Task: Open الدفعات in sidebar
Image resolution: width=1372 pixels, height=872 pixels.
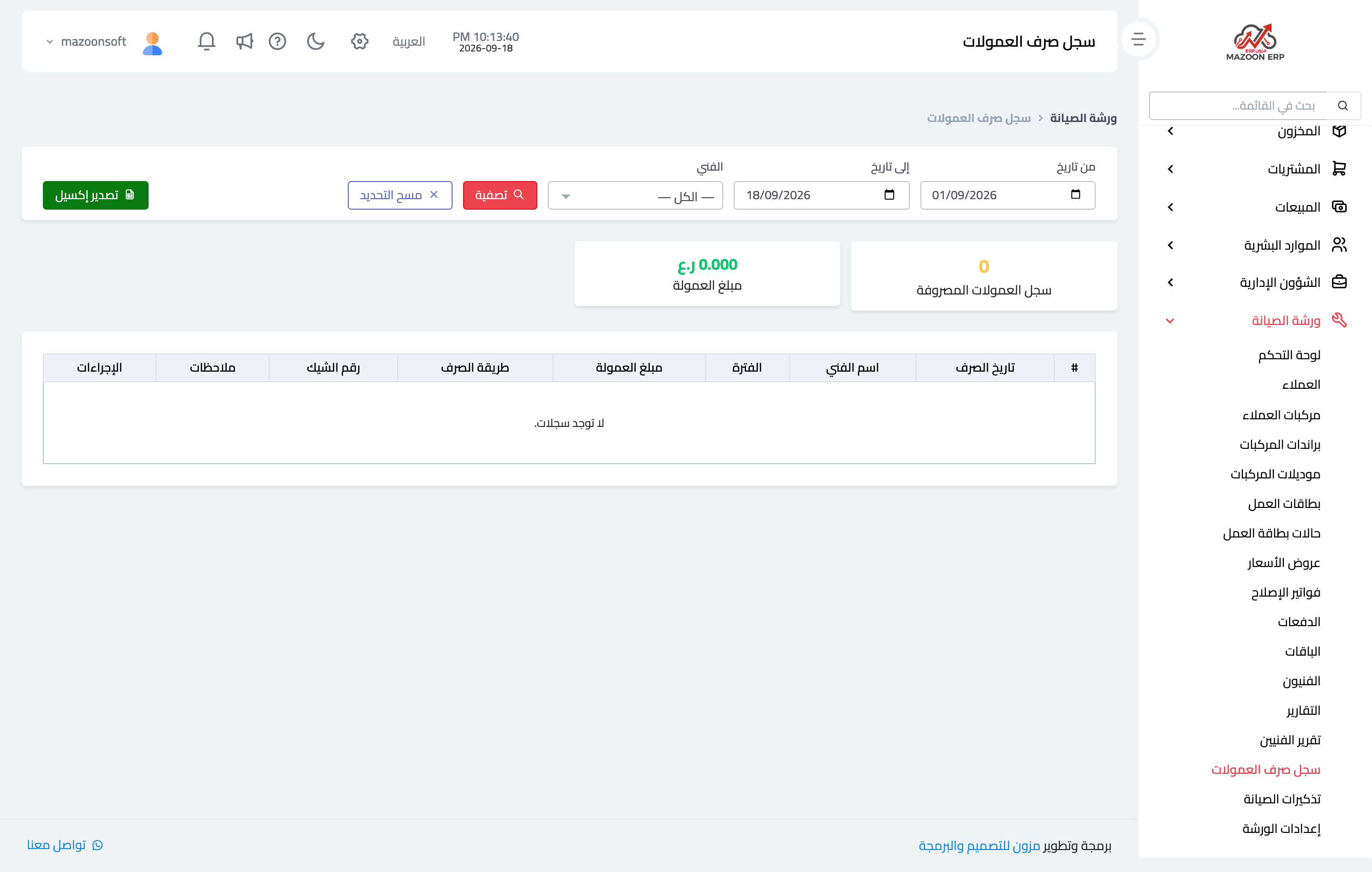Action: [x=1299, y=621]
